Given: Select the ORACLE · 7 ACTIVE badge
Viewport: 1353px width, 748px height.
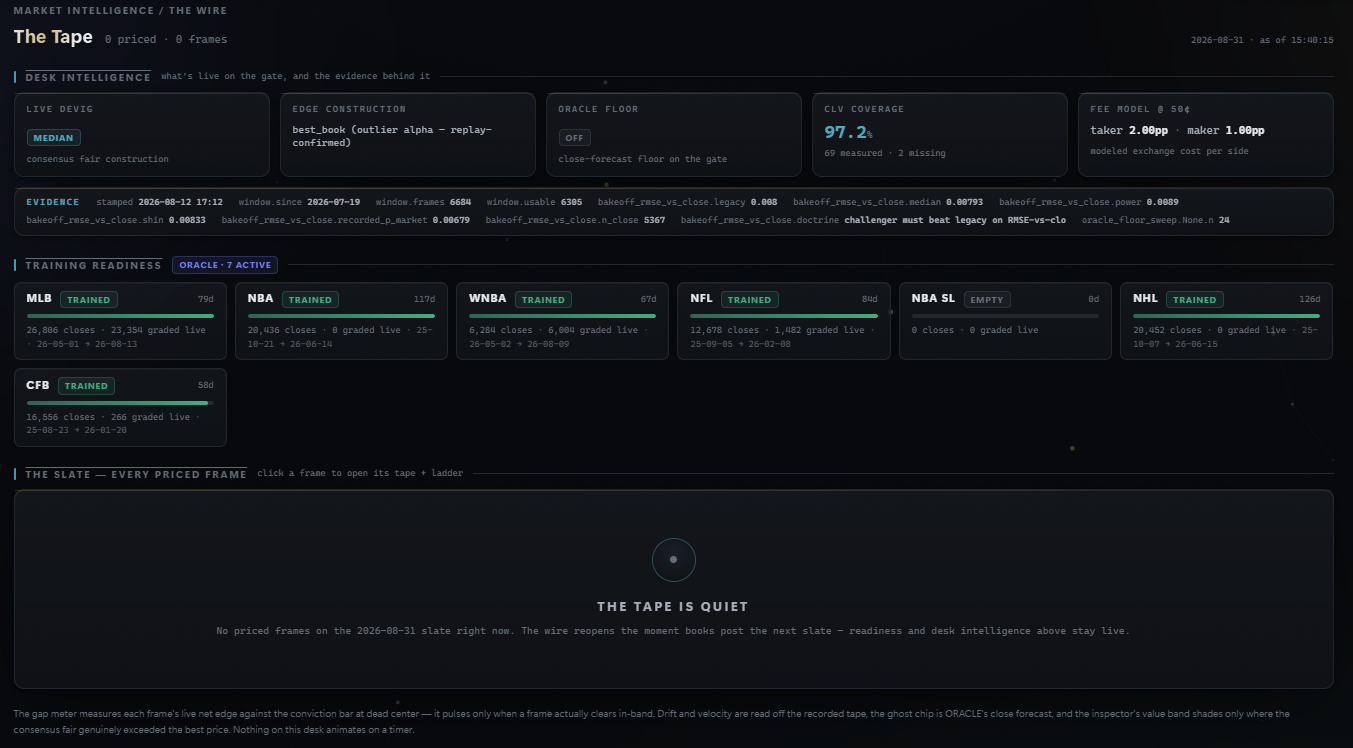Looking at the screenshot, I should [x=225, y=265].
